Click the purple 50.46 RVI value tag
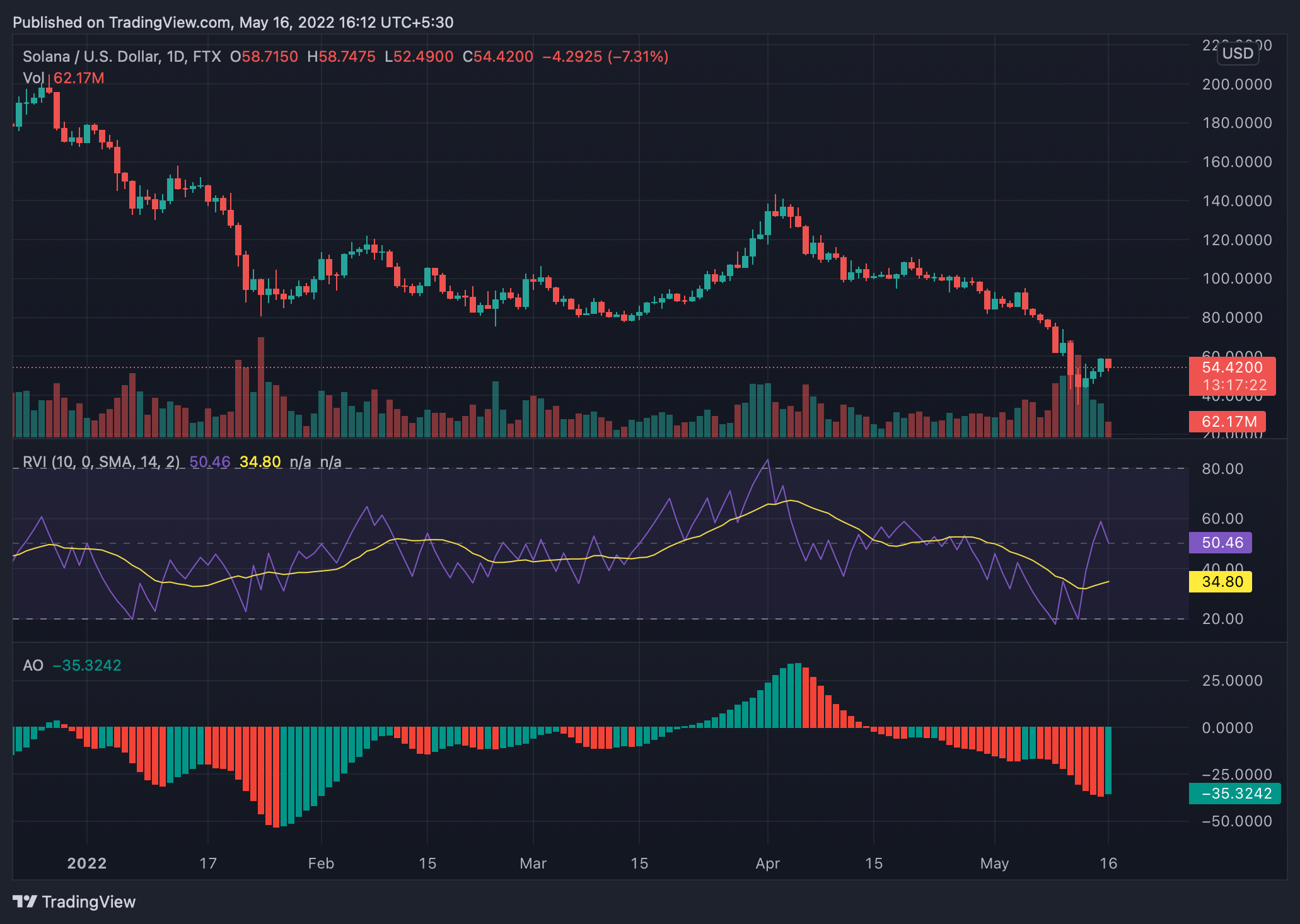This screenshot has width=1300, height=924. tap(1220, 543)
